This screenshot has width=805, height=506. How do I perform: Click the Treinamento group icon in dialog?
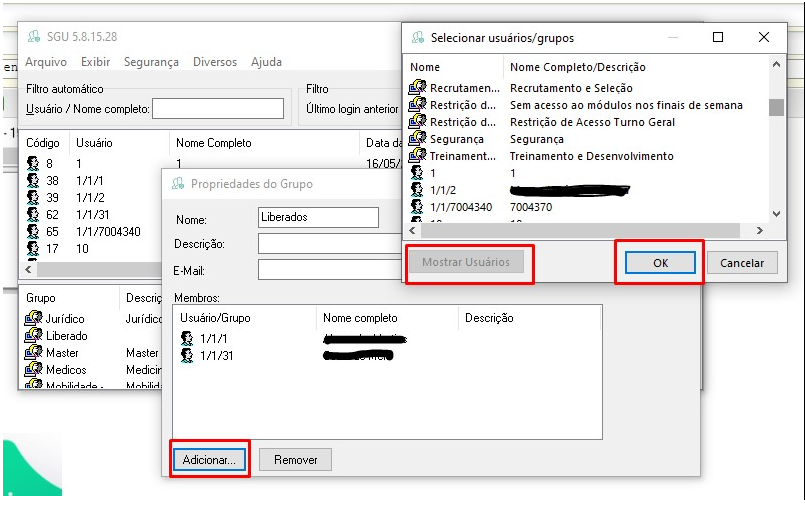click(417, 156)
